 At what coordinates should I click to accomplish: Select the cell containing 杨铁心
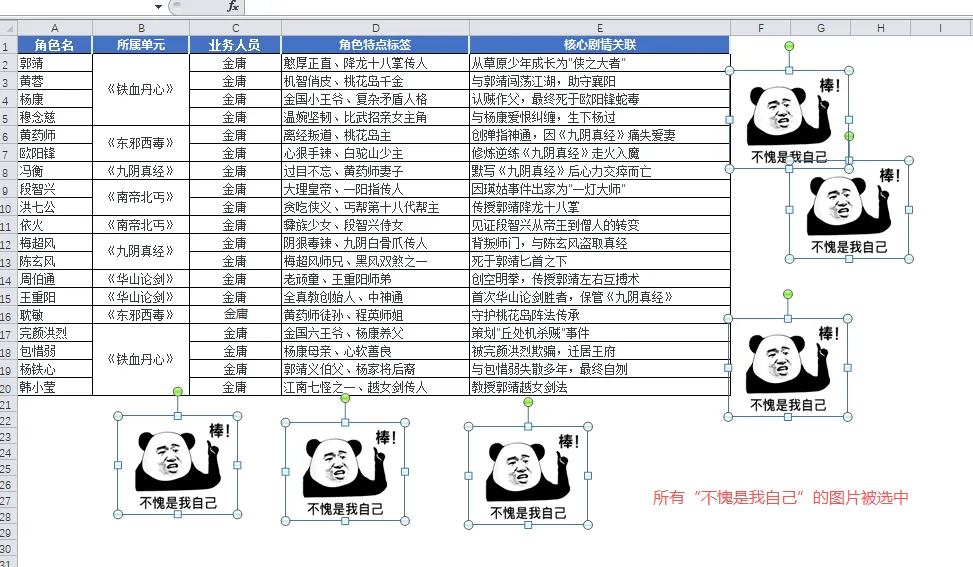click(55, 369)
